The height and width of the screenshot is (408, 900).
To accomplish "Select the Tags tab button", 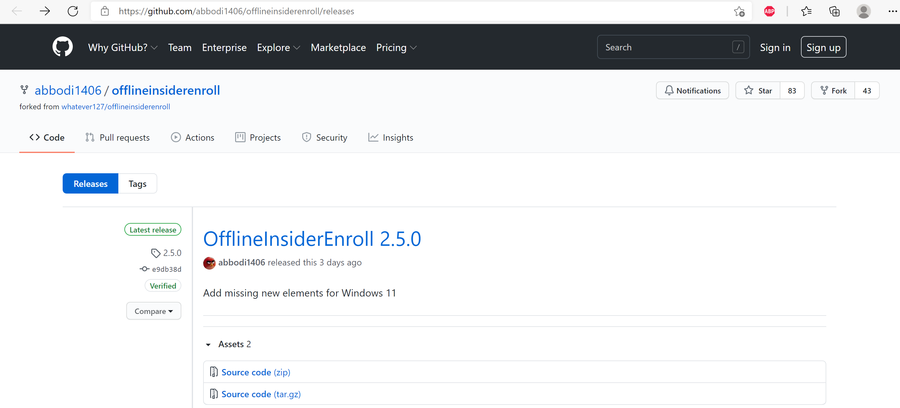I will pyautogui.click(x=138, y=184).
